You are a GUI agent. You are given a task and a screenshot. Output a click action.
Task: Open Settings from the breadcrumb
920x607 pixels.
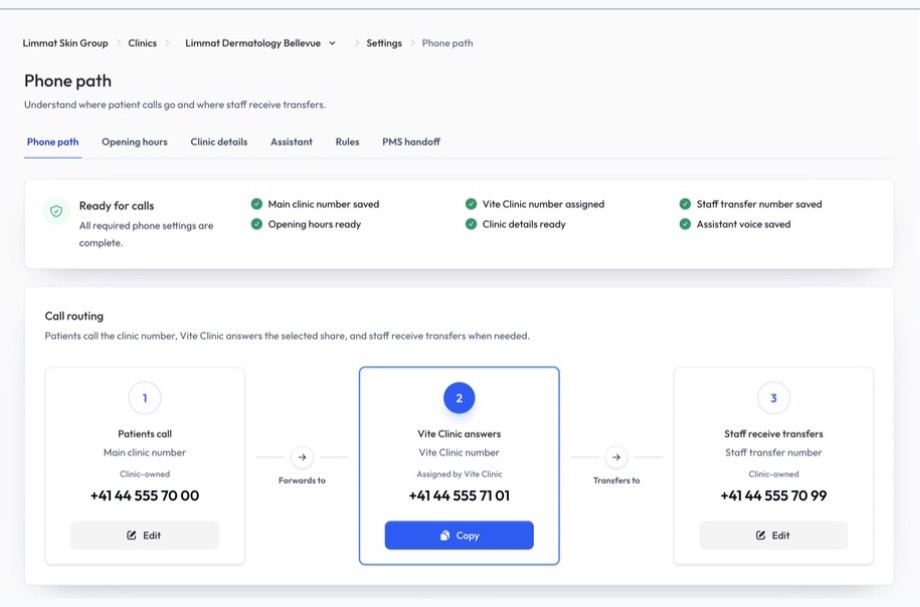(x=384, y=43)
